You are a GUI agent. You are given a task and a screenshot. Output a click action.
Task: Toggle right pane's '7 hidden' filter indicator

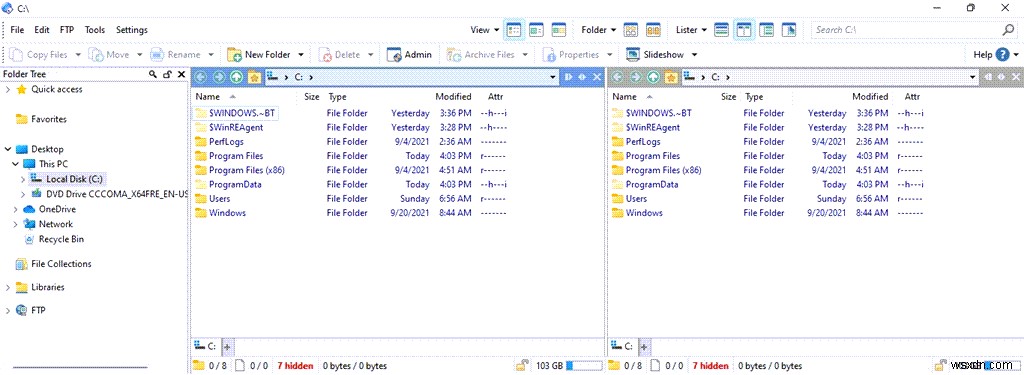(712, 365)
